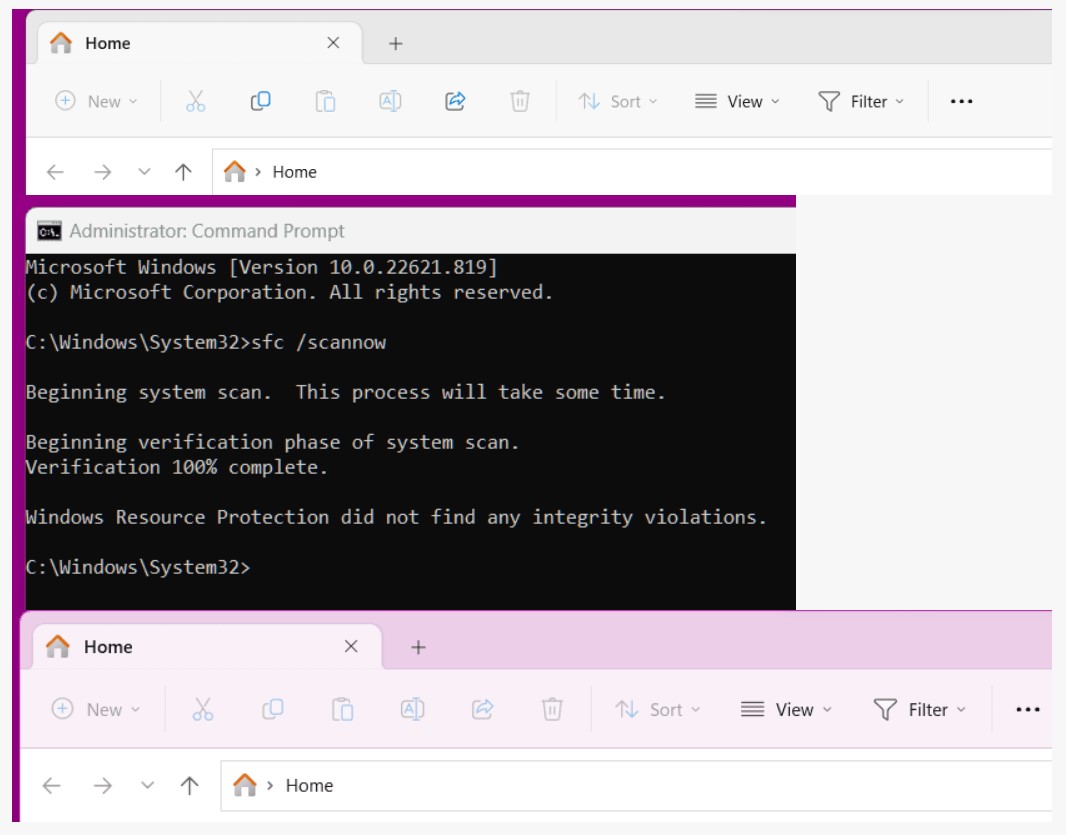Click the Command Prompt title bar icon

click(49, 231)
